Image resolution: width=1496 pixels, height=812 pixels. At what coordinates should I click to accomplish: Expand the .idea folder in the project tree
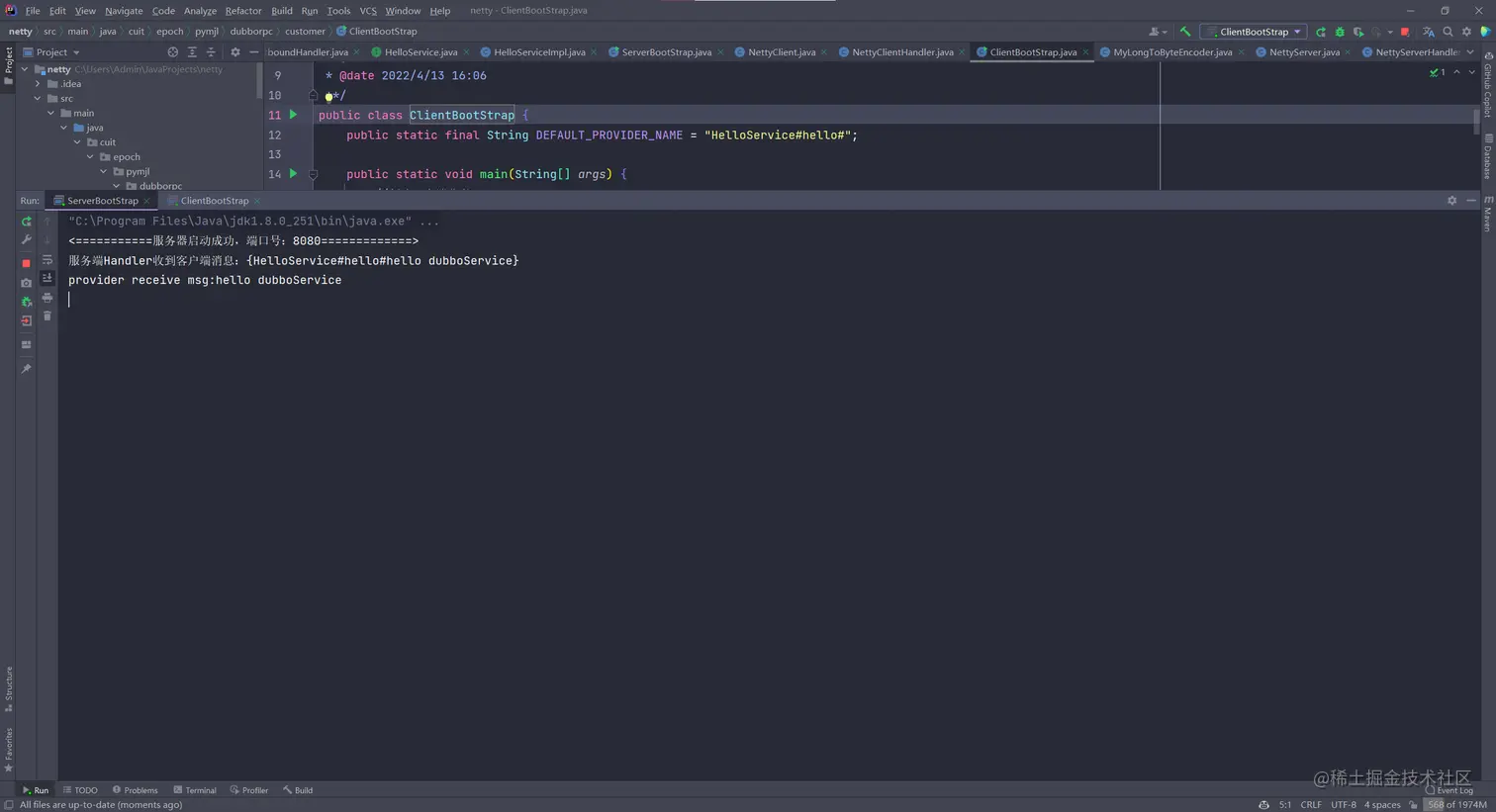pos(38,84)
